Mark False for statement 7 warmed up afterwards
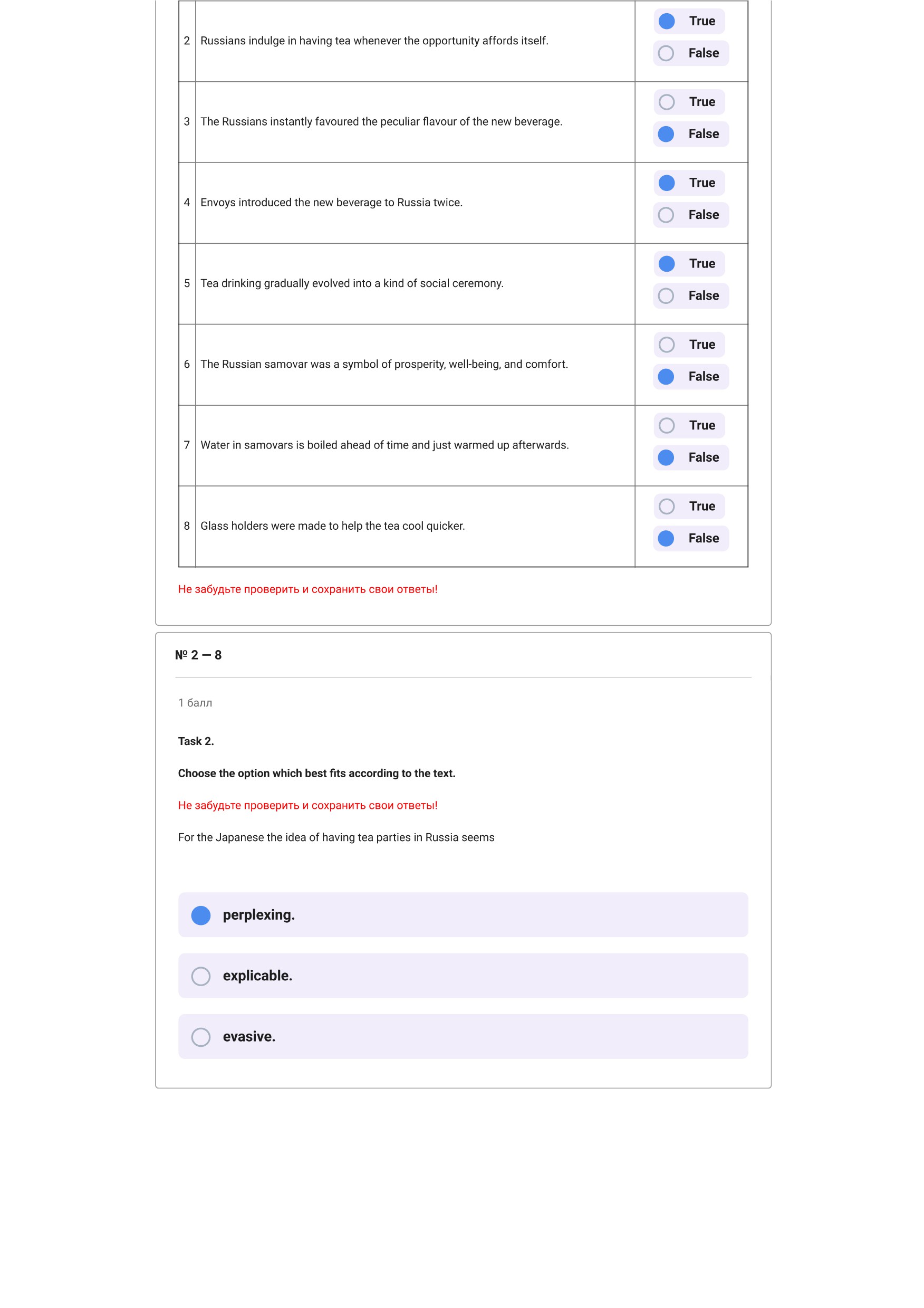Image resolution: width=924 pixels, height=1308 pixels. coord(690,457)
